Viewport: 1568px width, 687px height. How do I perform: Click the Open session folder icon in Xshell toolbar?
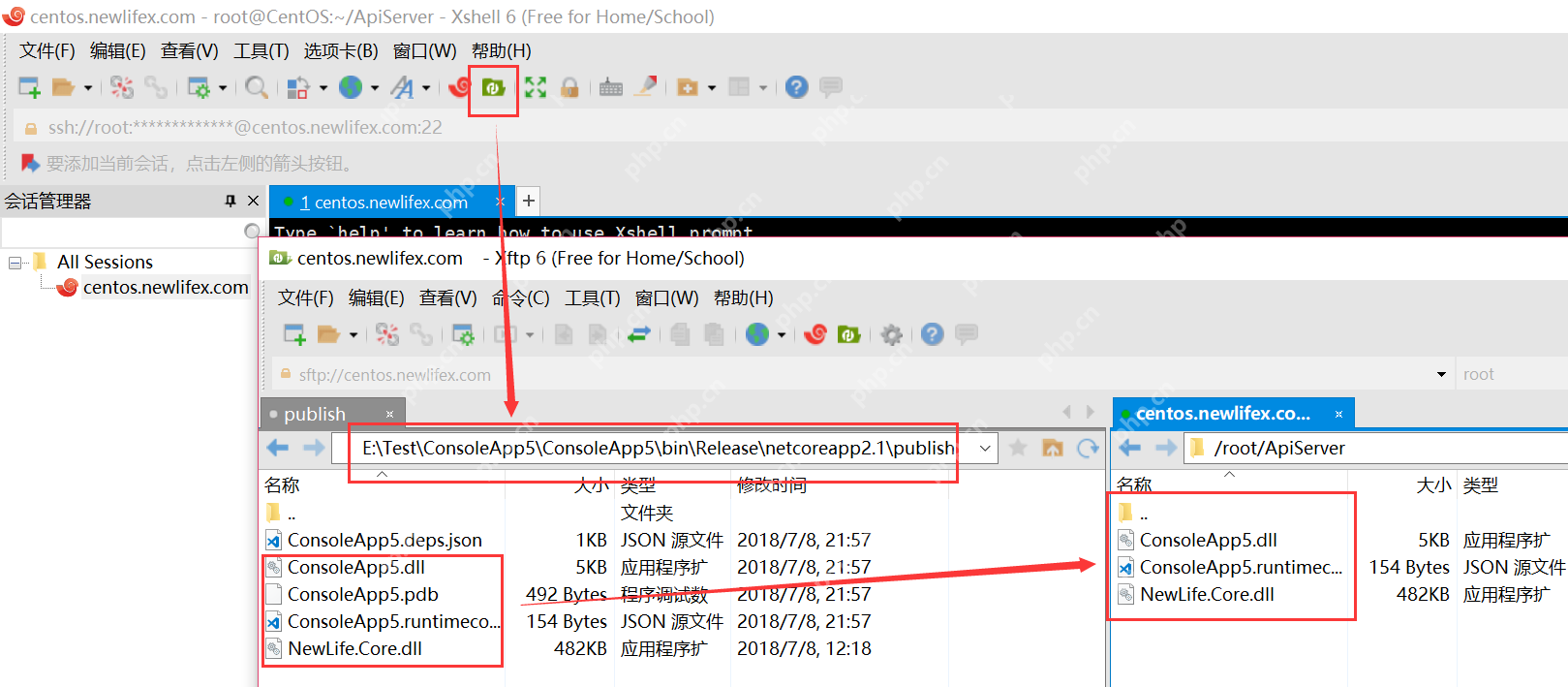(63, 87)
